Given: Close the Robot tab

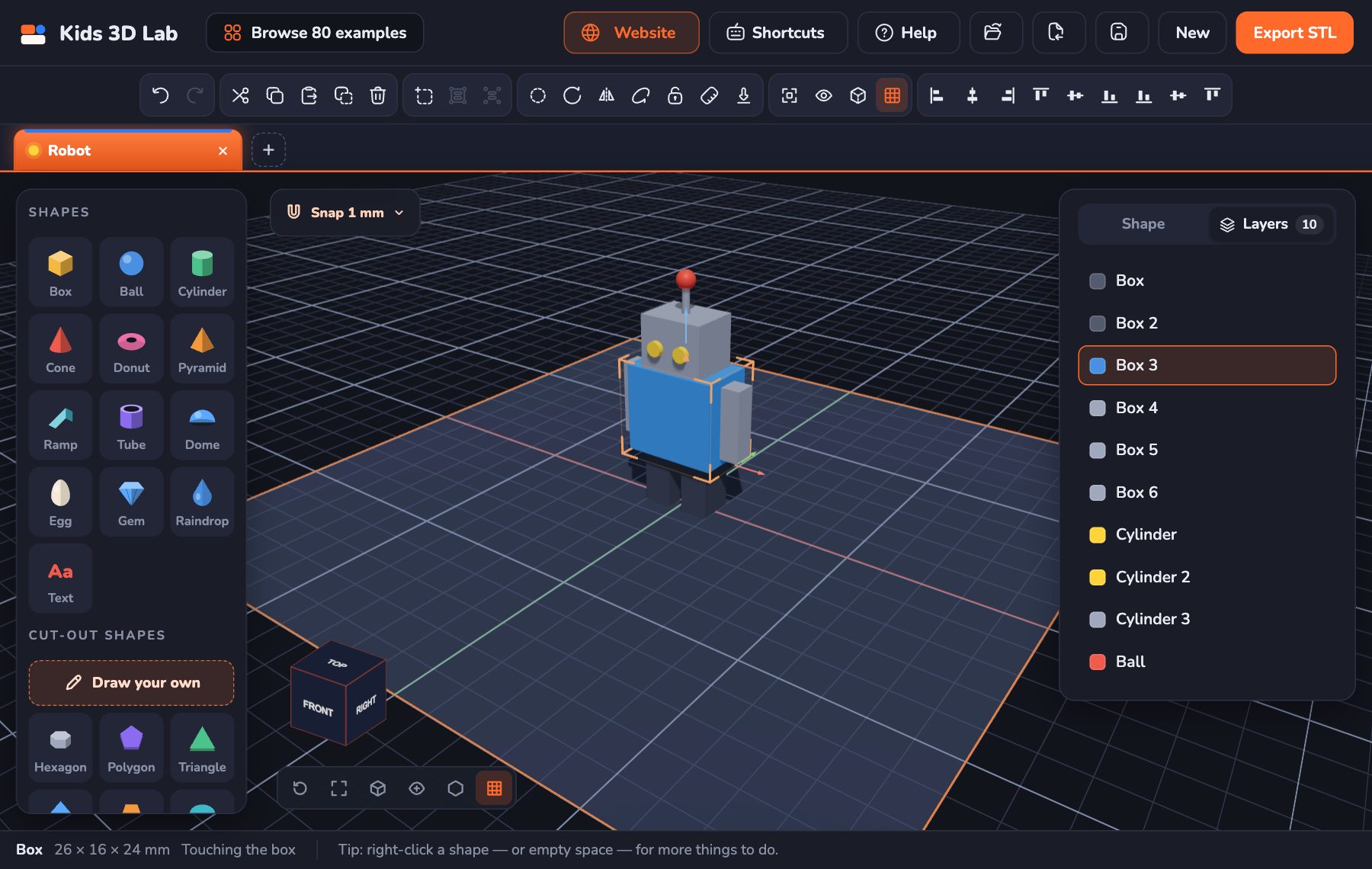Looking at the screenshot, I should click(x=223, y=151).
